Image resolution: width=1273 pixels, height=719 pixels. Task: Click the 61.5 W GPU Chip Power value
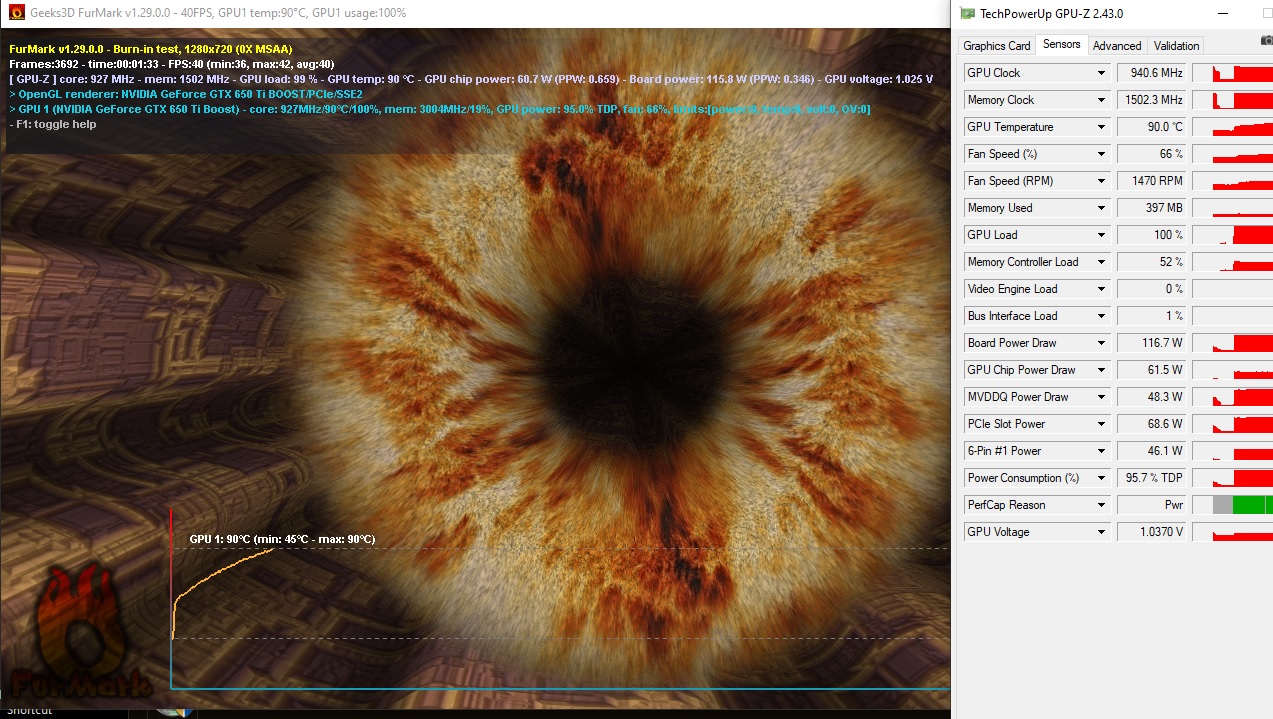(1152, 370)
